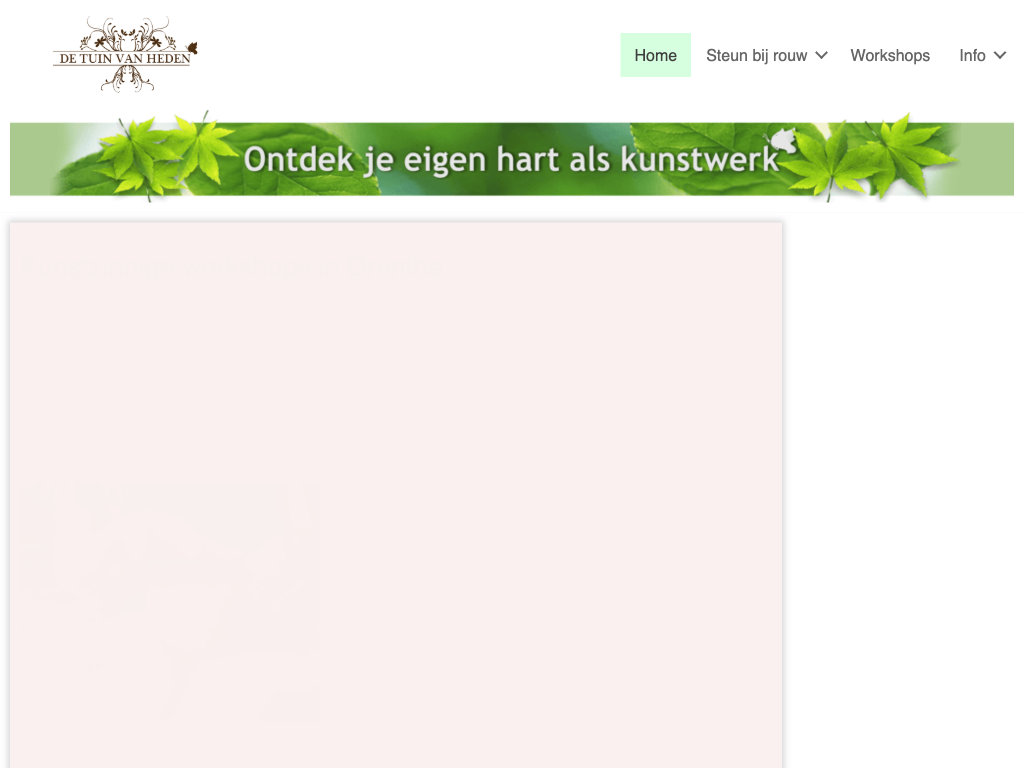Click the Ontdek je eigen hart banner
The width and height of the screenshot is (1024, 768).
[511, 157]
